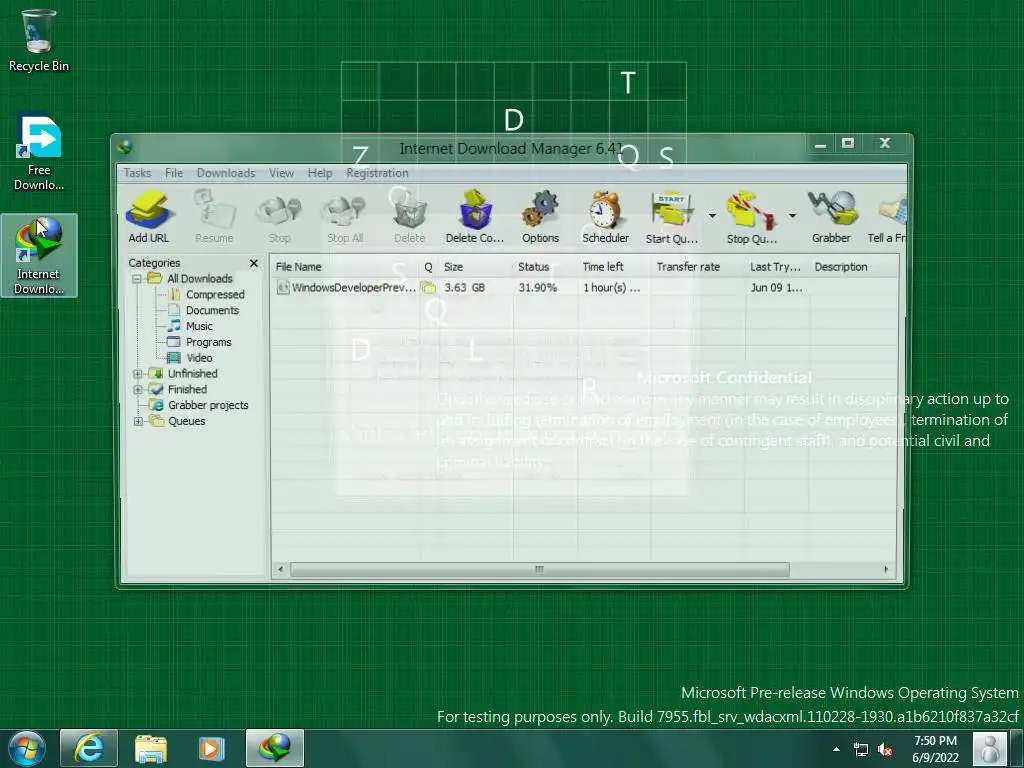This screenshot has width=1024, height=768.
Task: Open the Grabber tool icon
Action: tap(831, 217)
